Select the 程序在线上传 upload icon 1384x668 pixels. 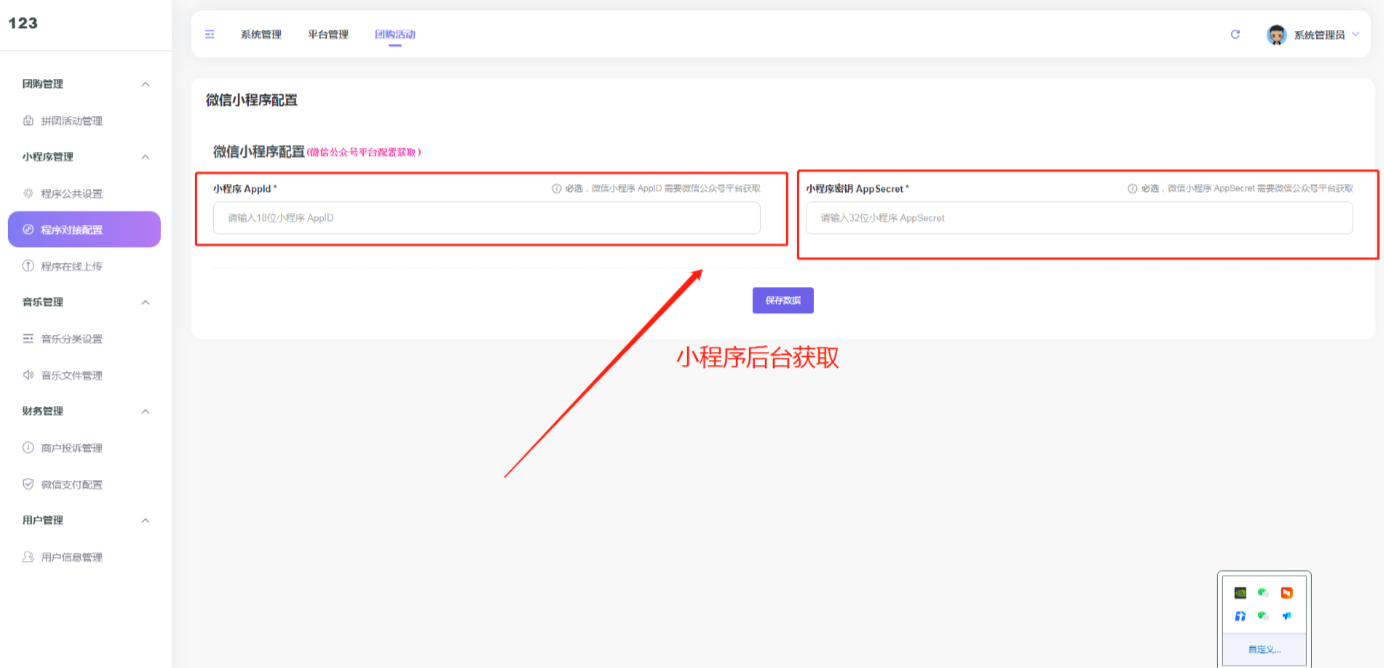[27, 265]
